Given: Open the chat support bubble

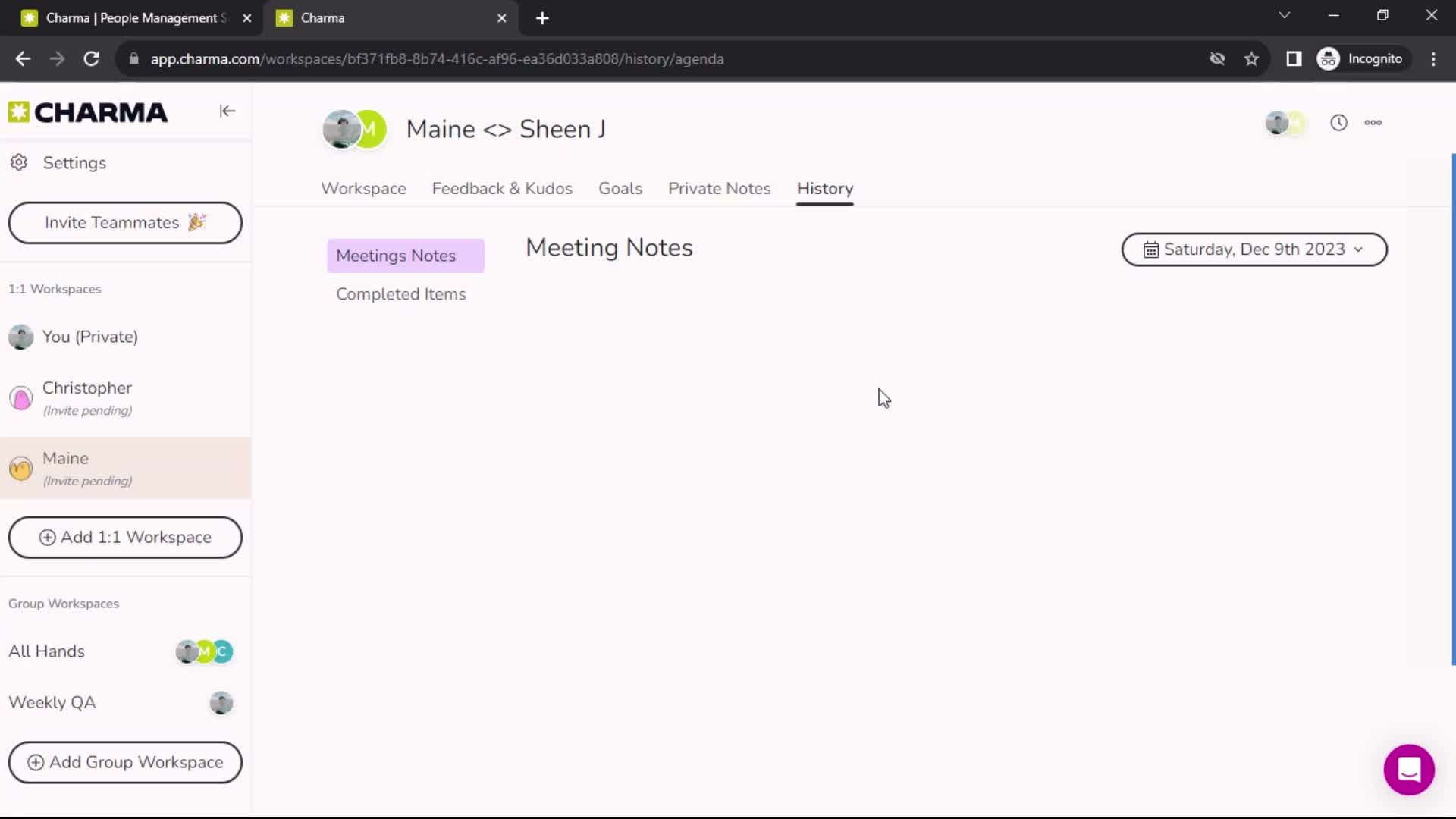Looking at the screenshot, I should point(1409,770).
